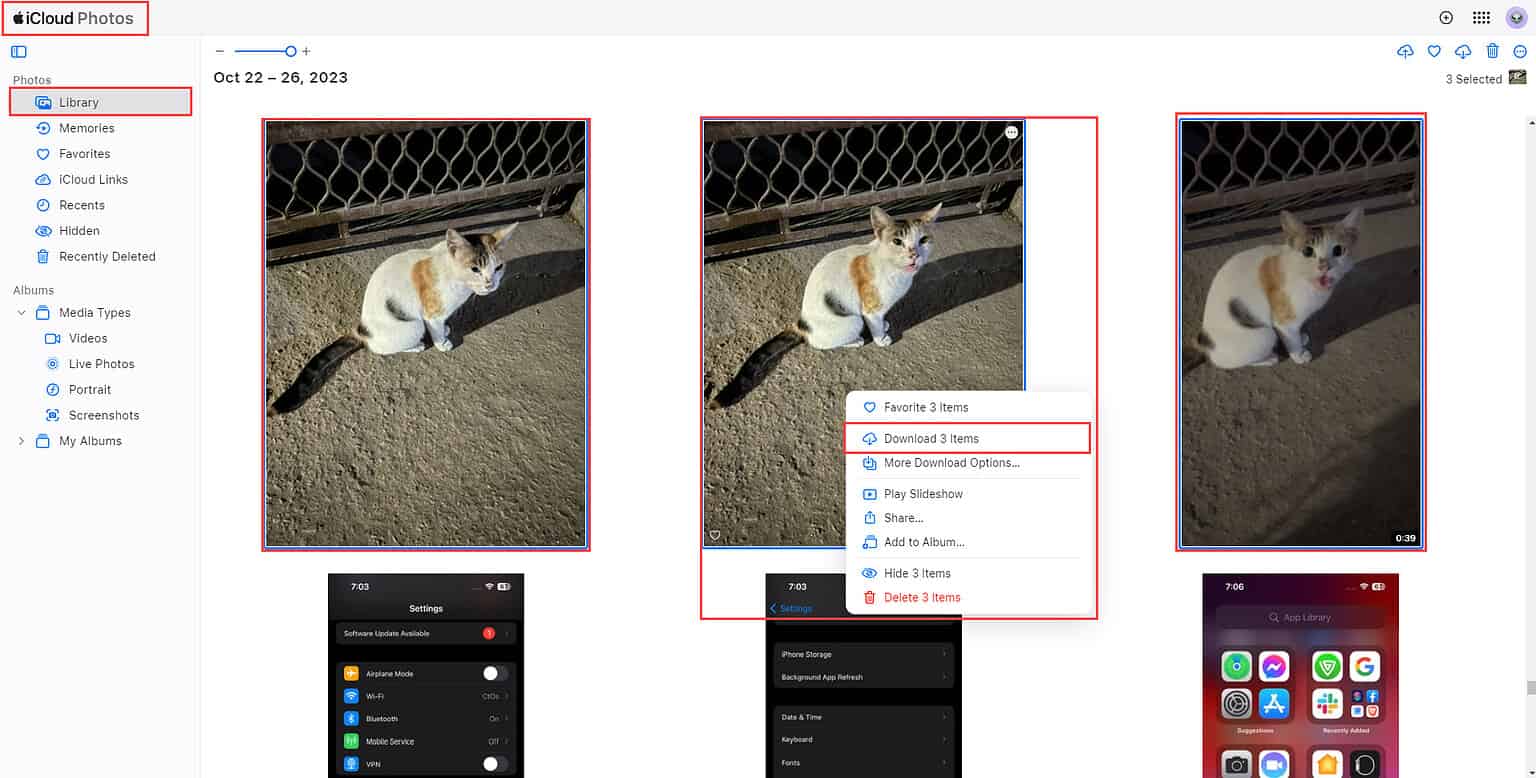Open Recently Deleted in the sidebar
1536x778 pixels.
pos(107,256)
